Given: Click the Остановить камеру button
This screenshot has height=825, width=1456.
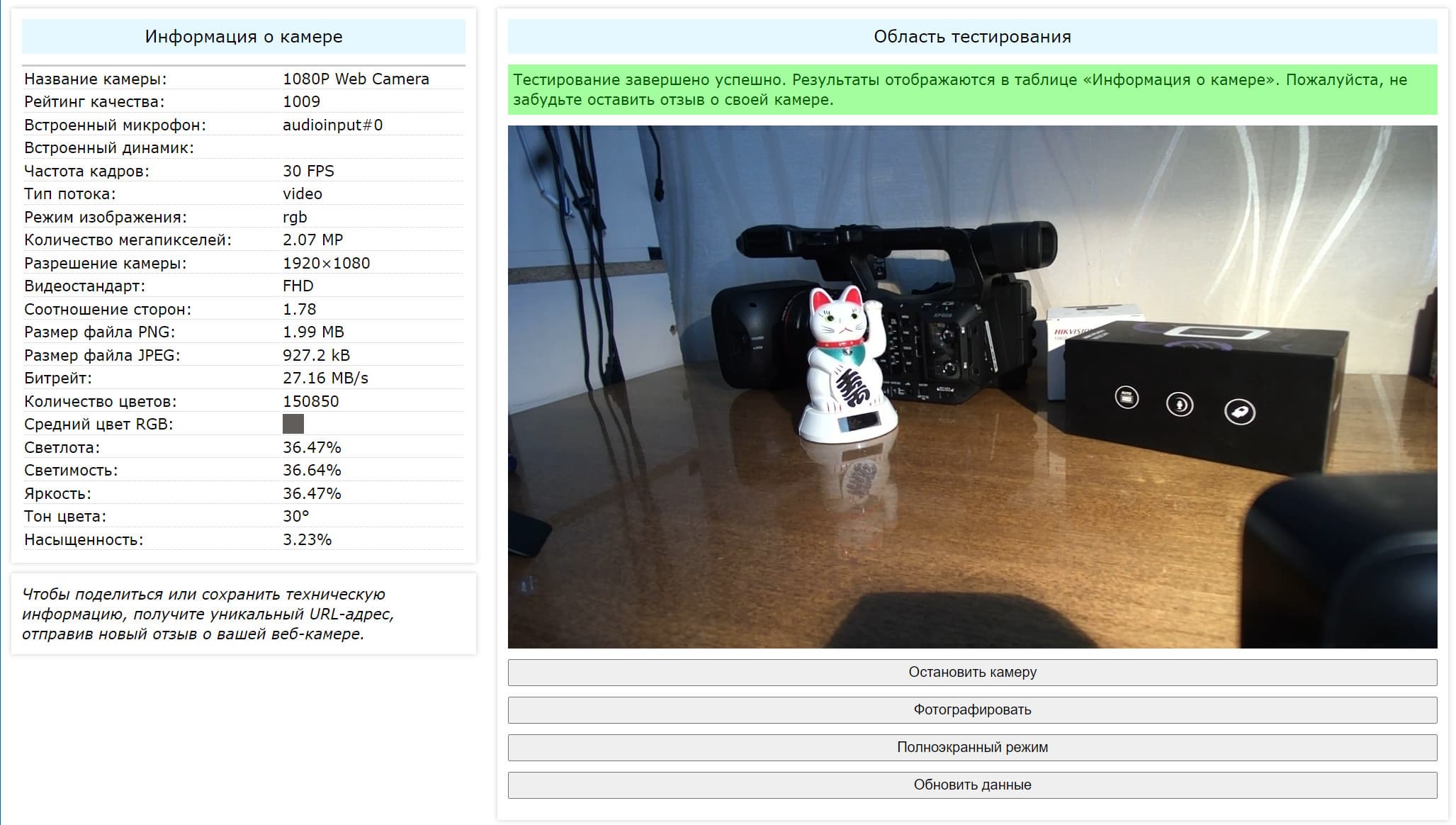Looking at the screenshot, I should pos(972,672).
